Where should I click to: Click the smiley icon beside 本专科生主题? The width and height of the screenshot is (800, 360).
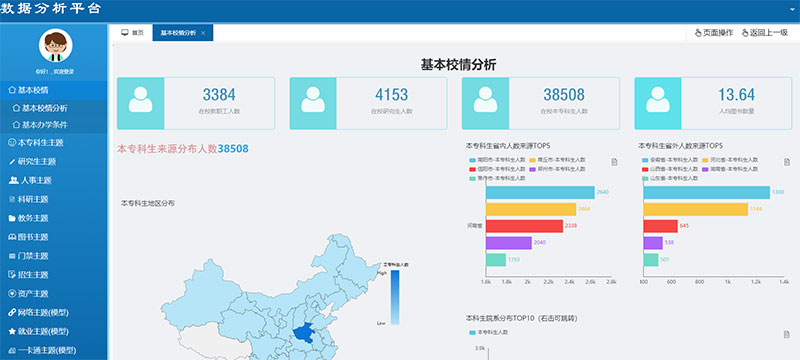[x=13, y=143]
